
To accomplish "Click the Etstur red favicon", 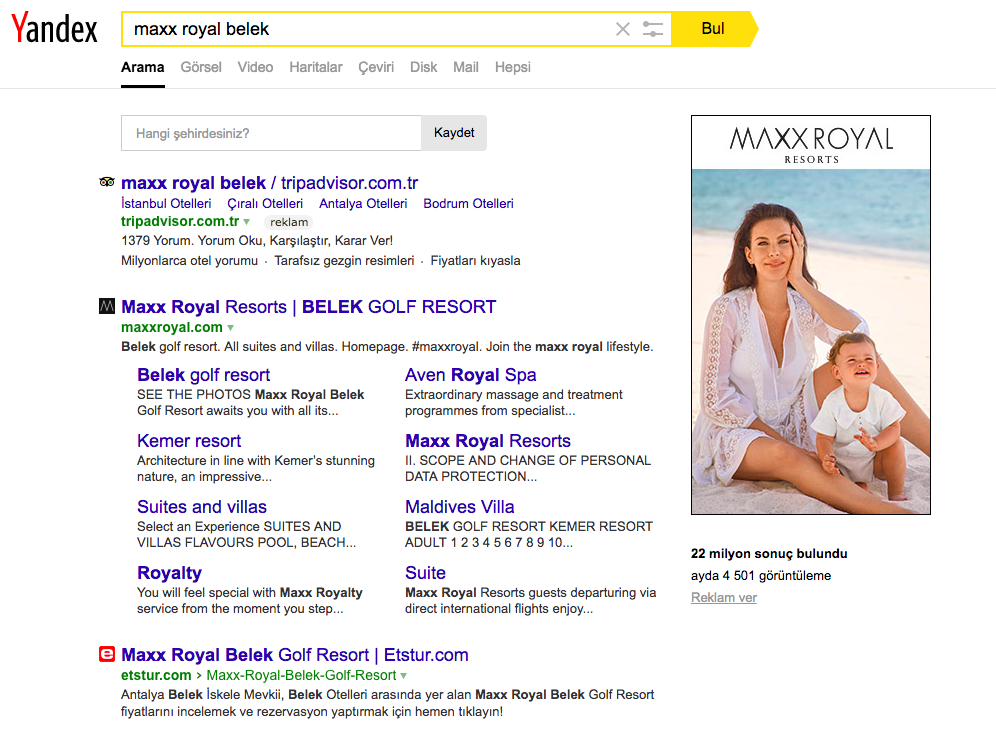I will pyautogui.click(x=107, y=654).
